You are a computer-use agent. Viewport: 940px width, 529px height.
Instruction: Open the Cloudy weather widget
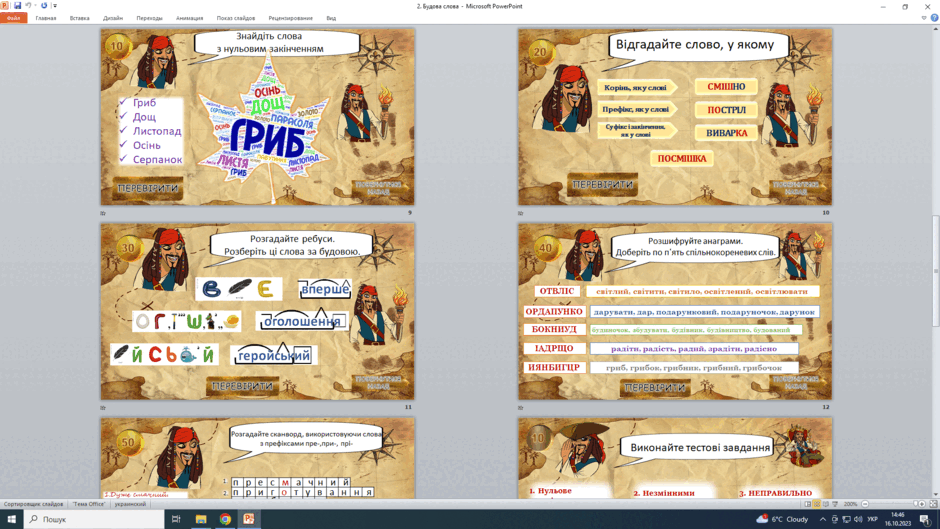[782, 519]
